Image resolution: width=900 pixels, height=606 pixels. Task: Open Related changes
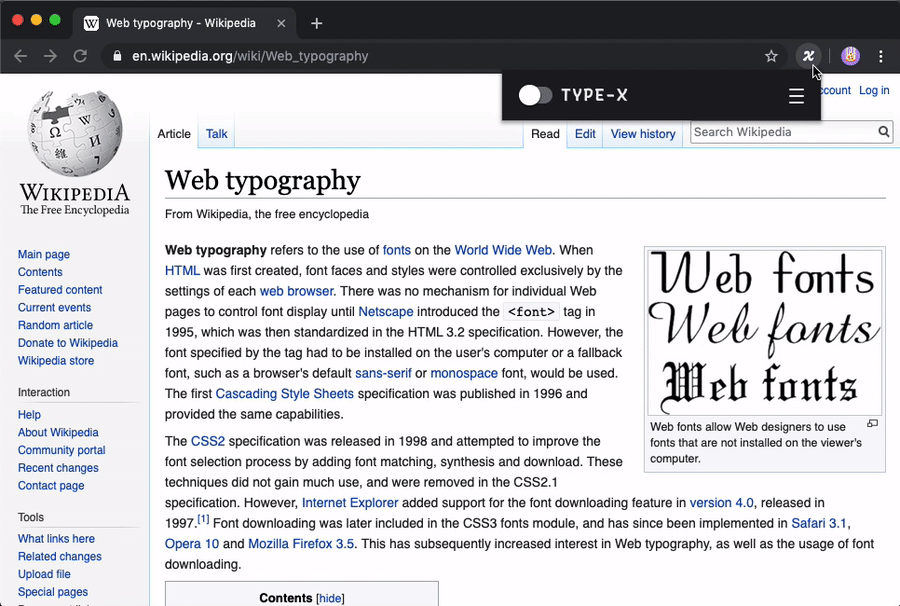[60, 557]
